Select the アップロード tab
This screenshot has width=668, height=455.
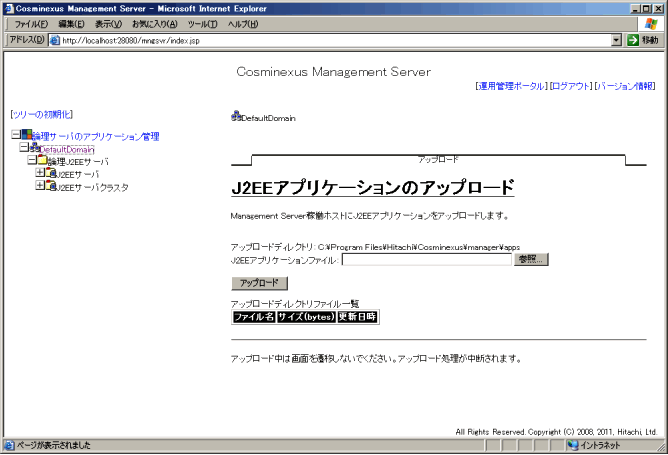click(x=438, y=160)
